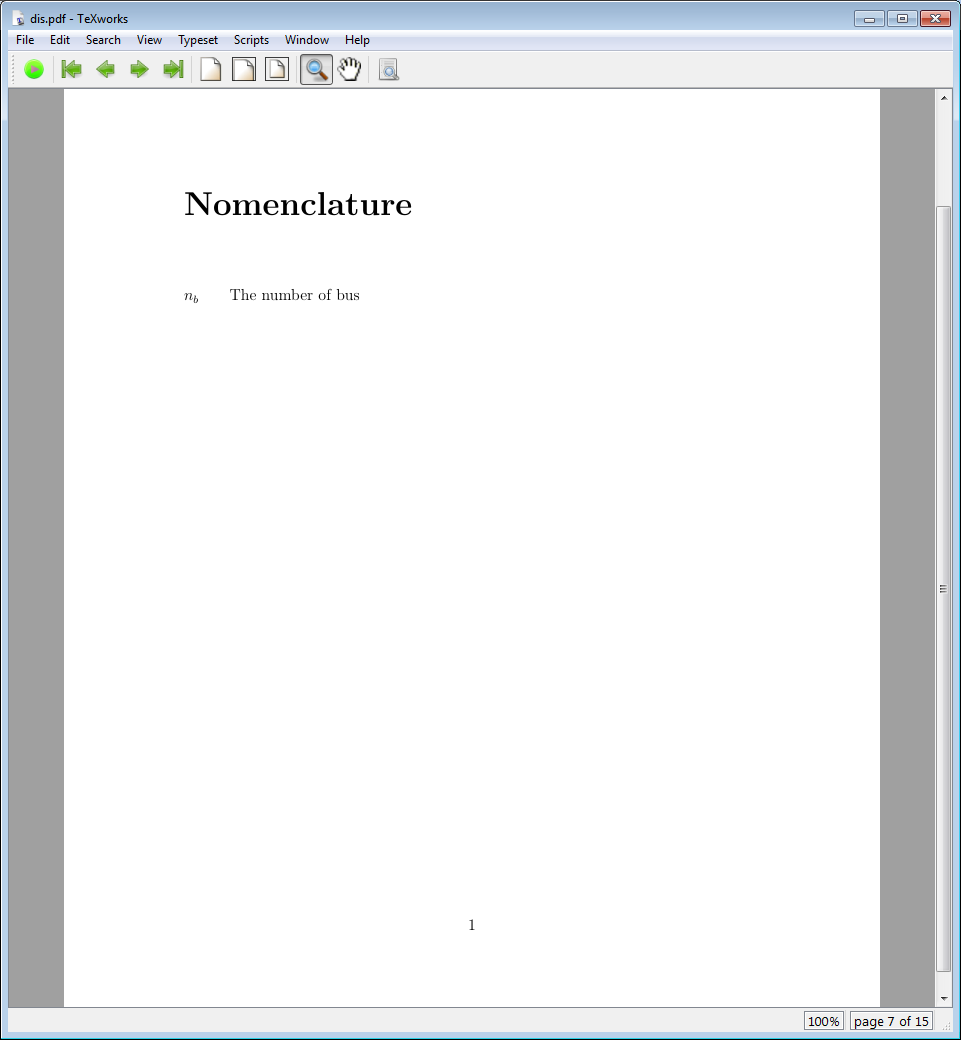Image resolution: width=961 pixels, height=1040 pixels.
Task: Click the Nomenclature heading text
Action: point(298,204)
